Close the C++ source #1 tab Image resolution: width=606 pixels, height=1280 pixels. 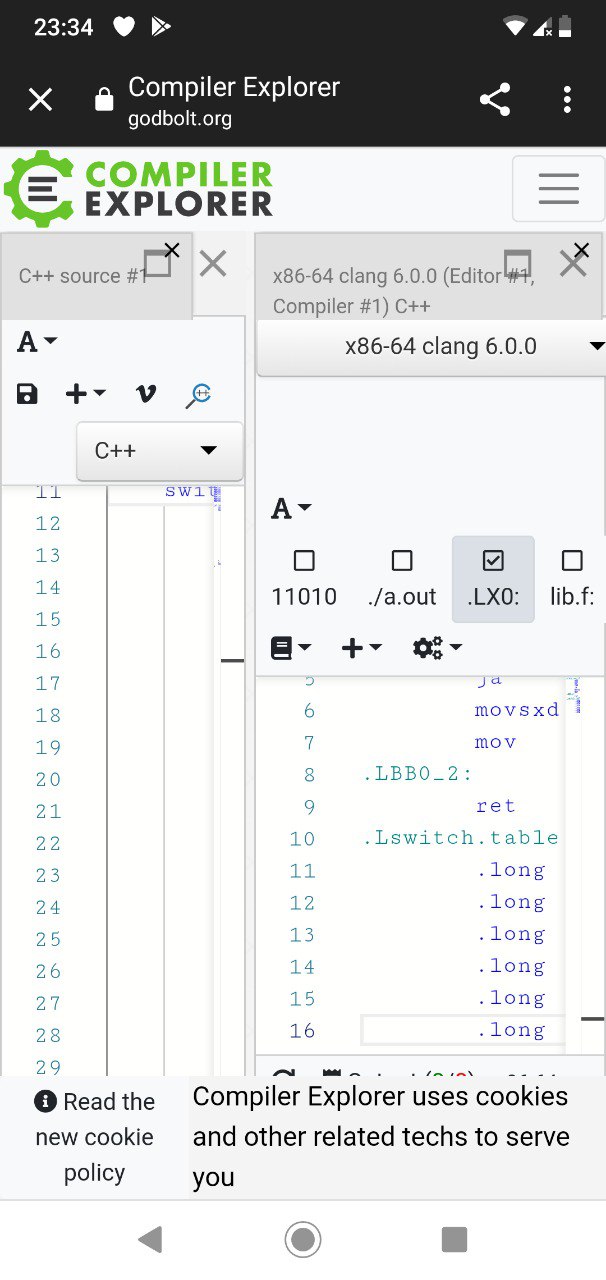coord(172,250)
